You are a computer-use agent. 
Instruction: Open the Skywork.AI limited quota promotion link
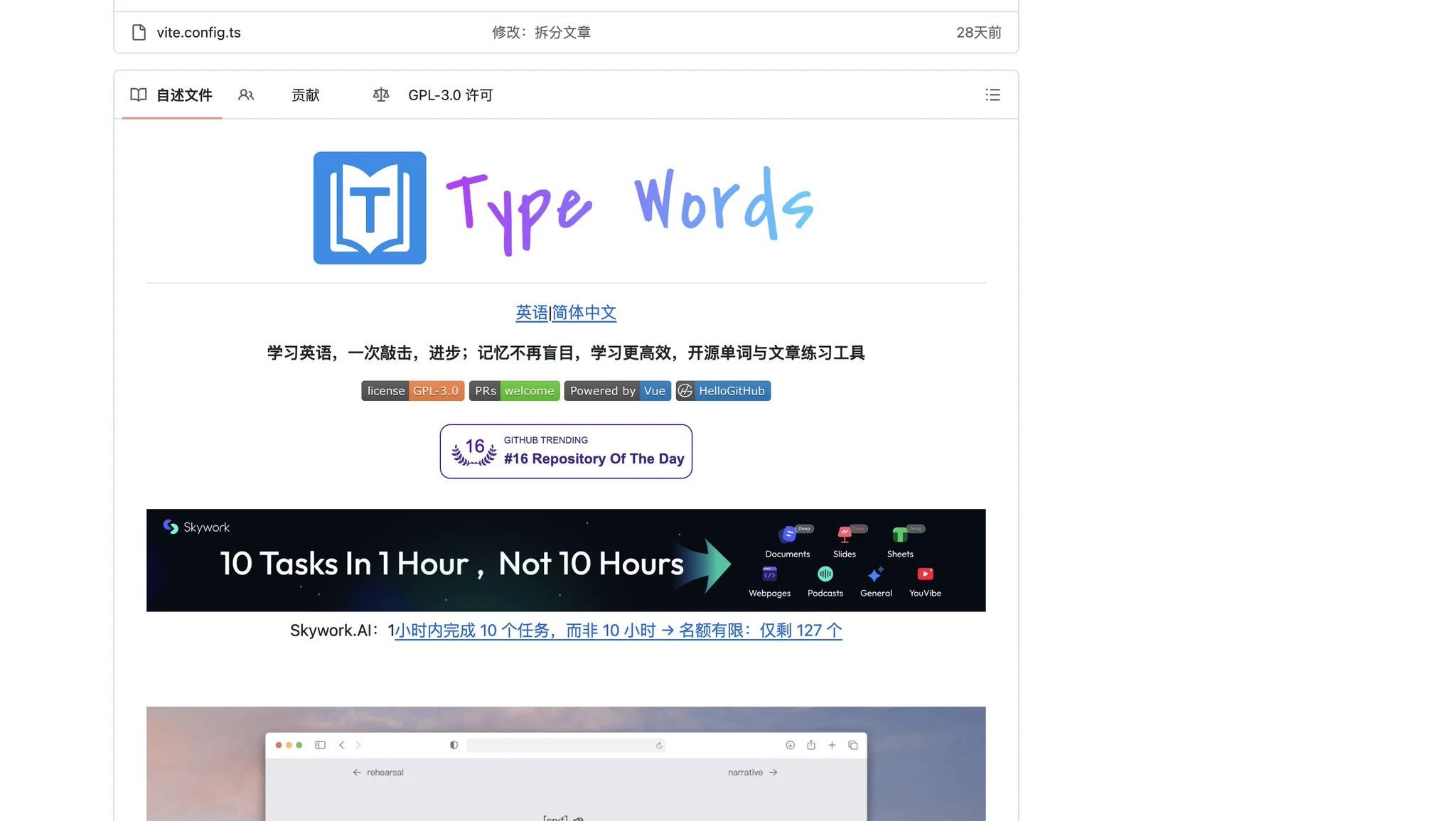point(617,630)
